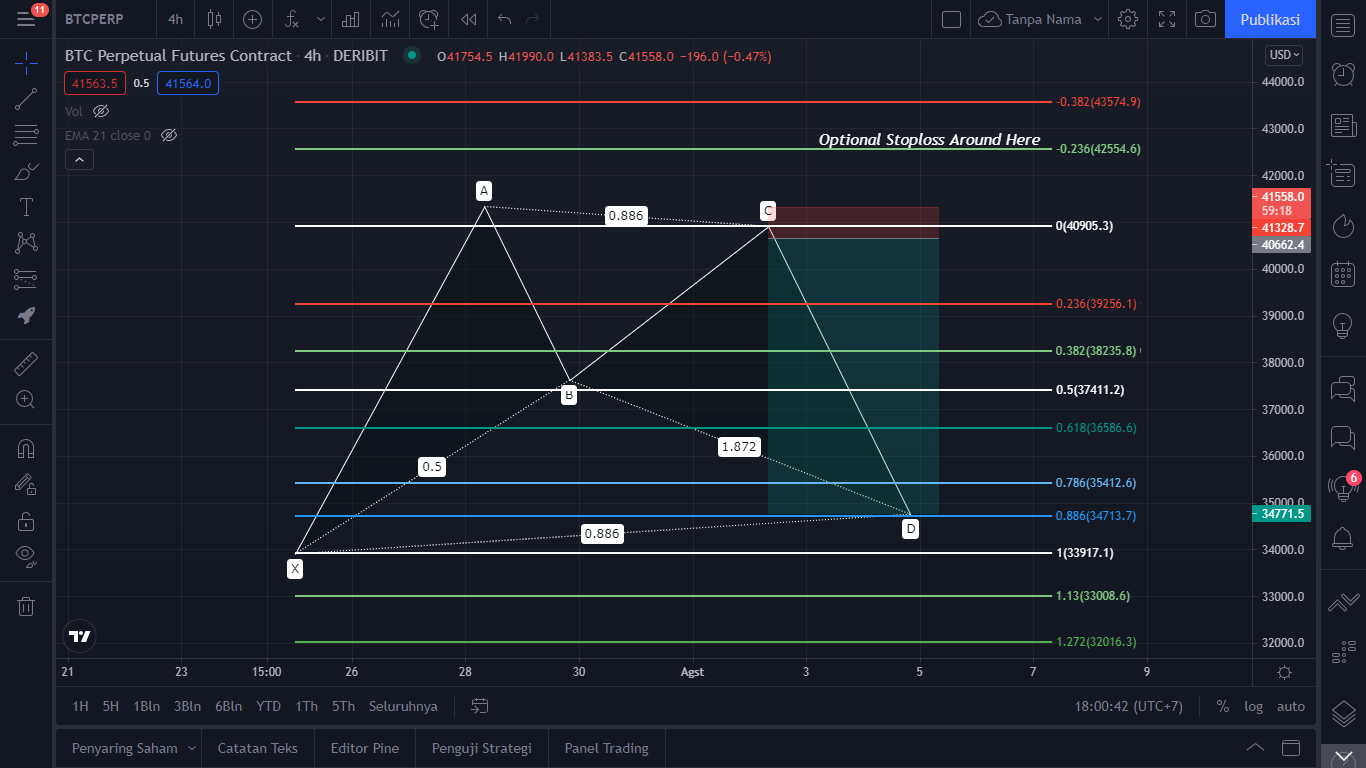The image size is (1366, 768).
Task: Click the 41564.0 buy price button
Action: 188,83
